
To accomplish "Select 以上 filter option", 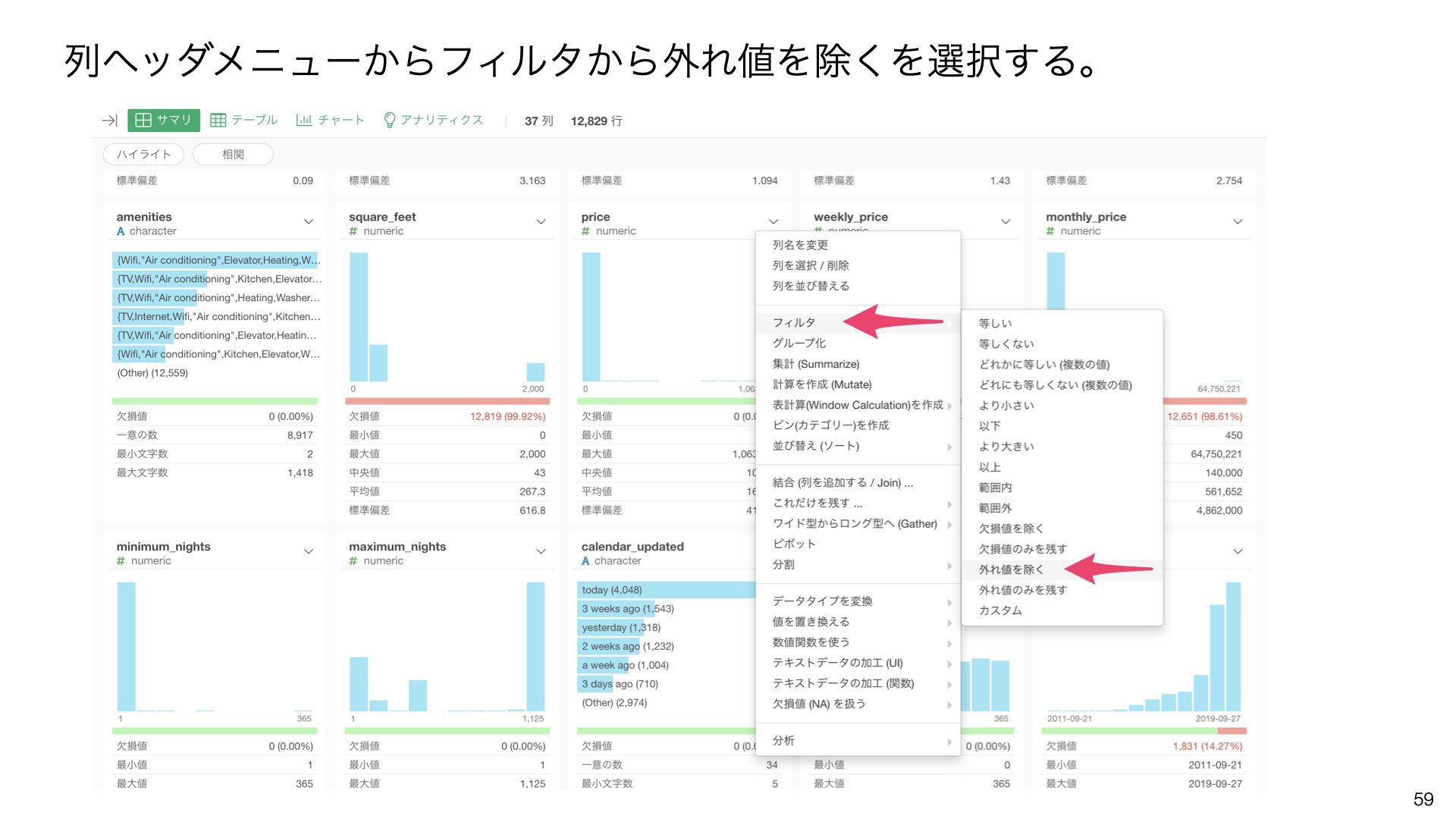I will (x=1062, y=467).
